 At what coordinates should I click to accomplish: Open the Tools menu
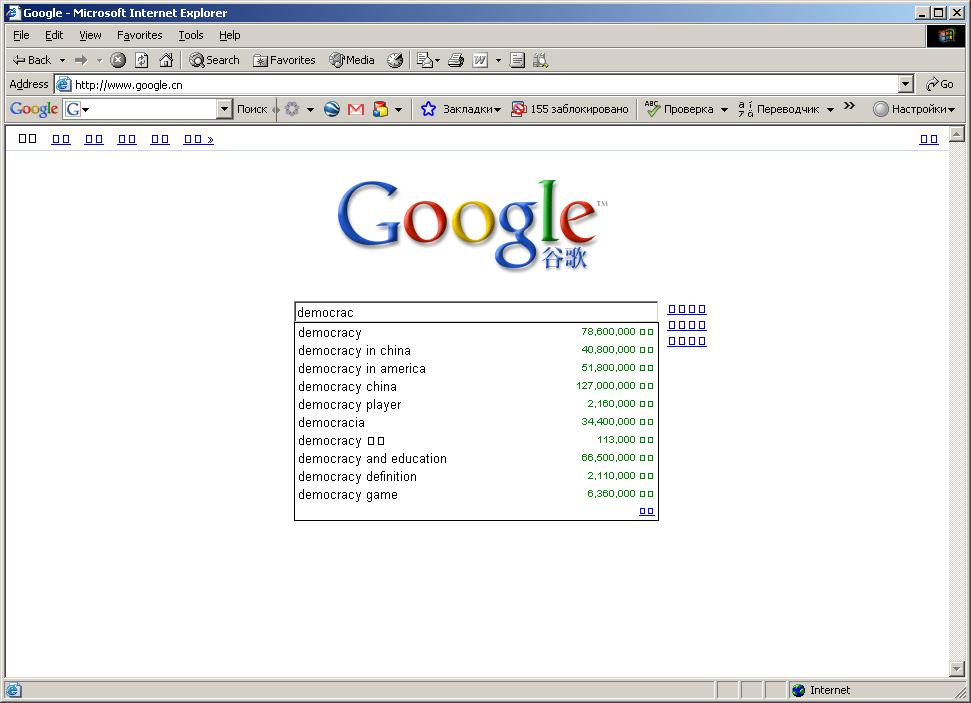tap(191, 35)
